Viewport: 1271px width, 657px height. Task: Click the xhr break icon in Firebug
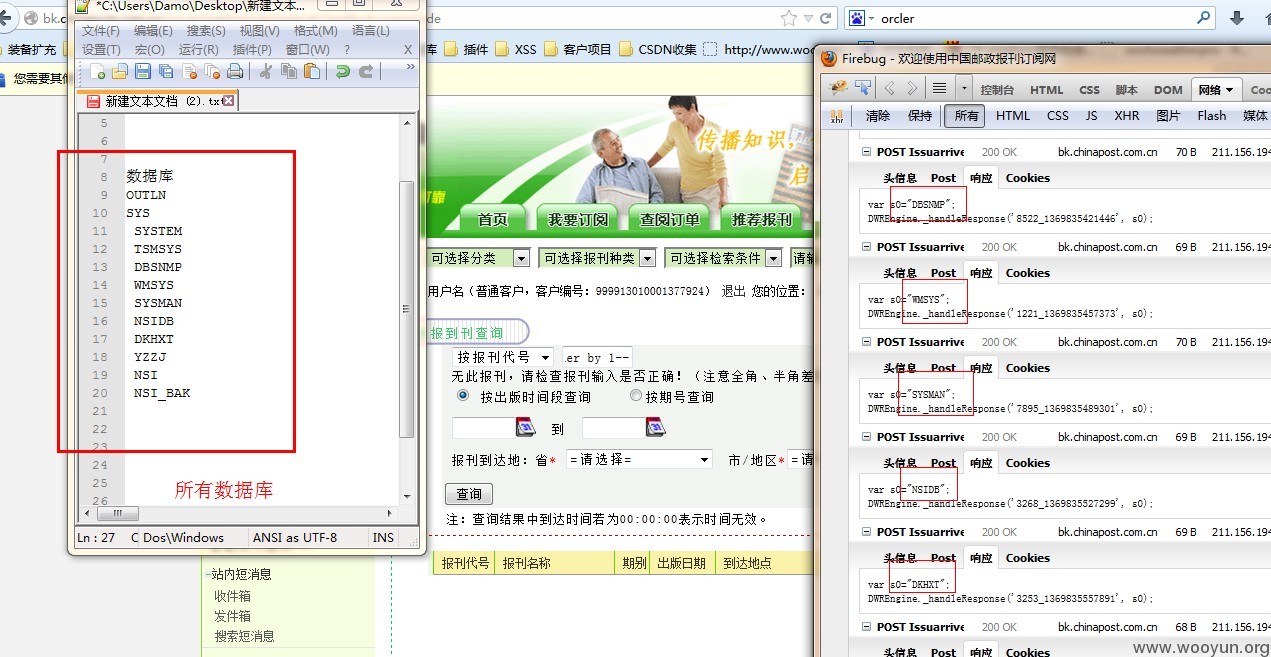click(x=837, y=116)
